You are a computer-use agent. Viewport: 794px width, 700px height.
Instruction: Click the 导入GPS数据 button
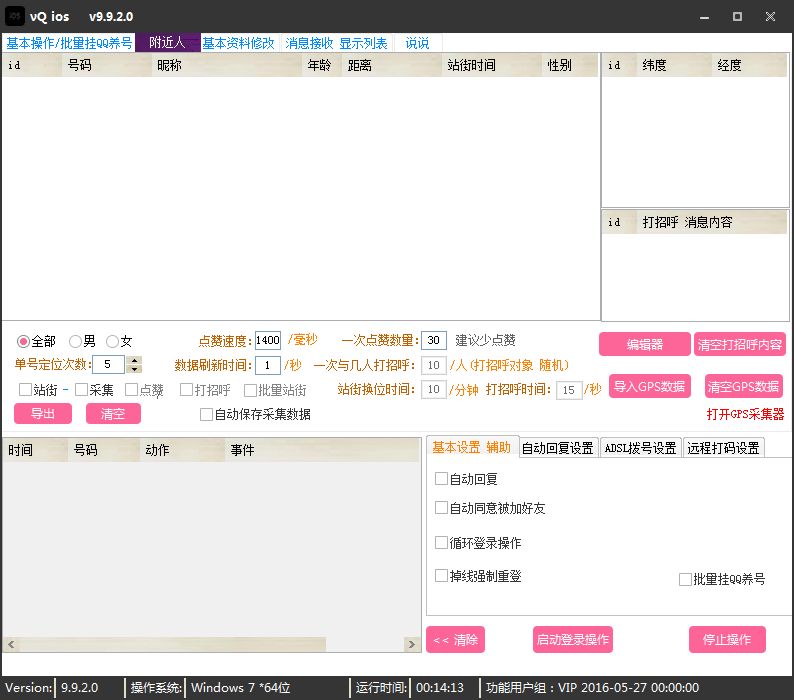[x=650, y=386]
